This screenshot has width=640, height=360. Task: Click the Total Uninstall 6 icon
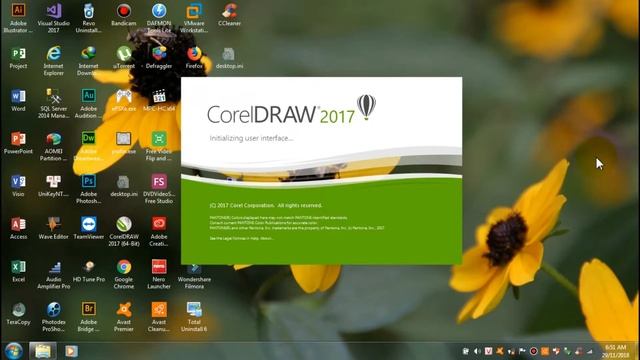point(194,317)
